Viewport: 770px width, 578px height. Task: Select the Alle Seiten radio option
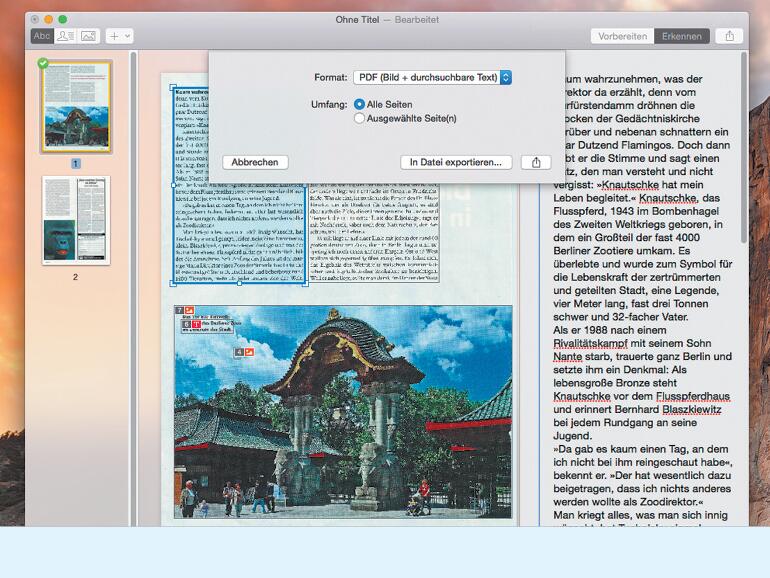(360, 104)
